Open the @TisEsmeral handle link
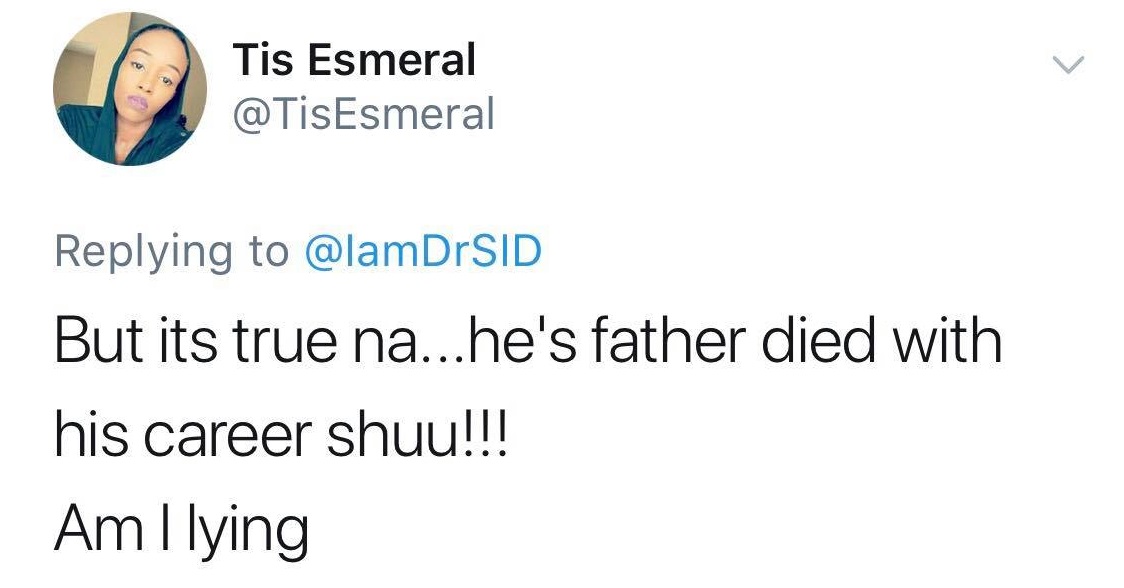This screenshot has width=1124, height=588. pyautogui.click(x=363, y=115)
